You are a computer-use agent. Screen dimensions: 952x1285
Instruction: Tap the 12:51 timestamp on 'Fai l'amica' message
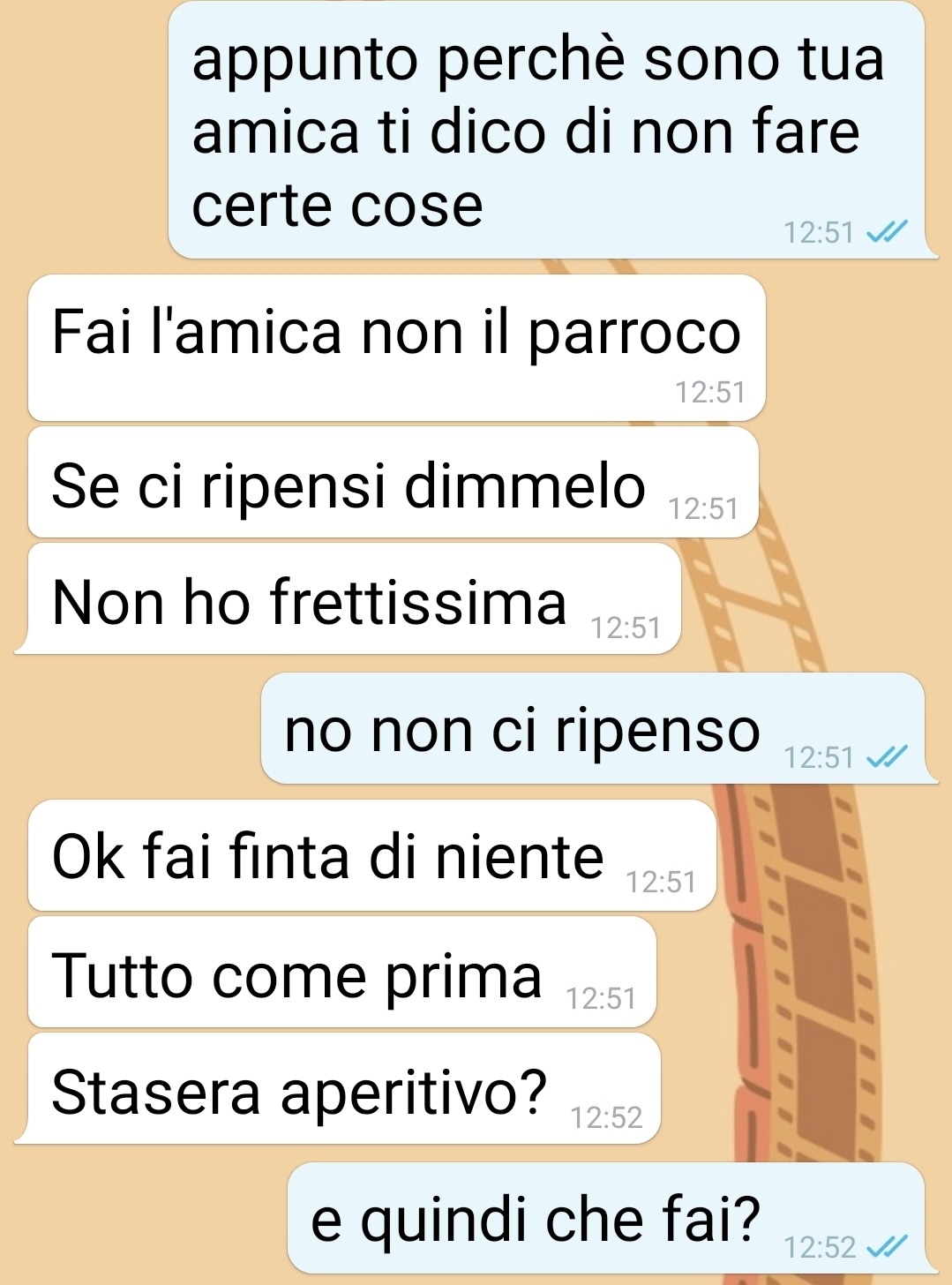click(x=710, y=392)
